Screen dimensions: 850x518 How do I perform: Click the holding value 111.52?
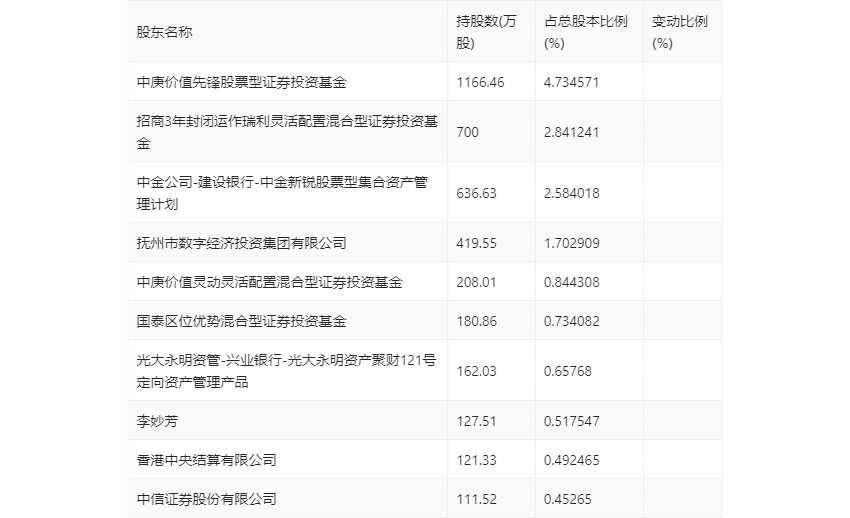coord(476,499)
